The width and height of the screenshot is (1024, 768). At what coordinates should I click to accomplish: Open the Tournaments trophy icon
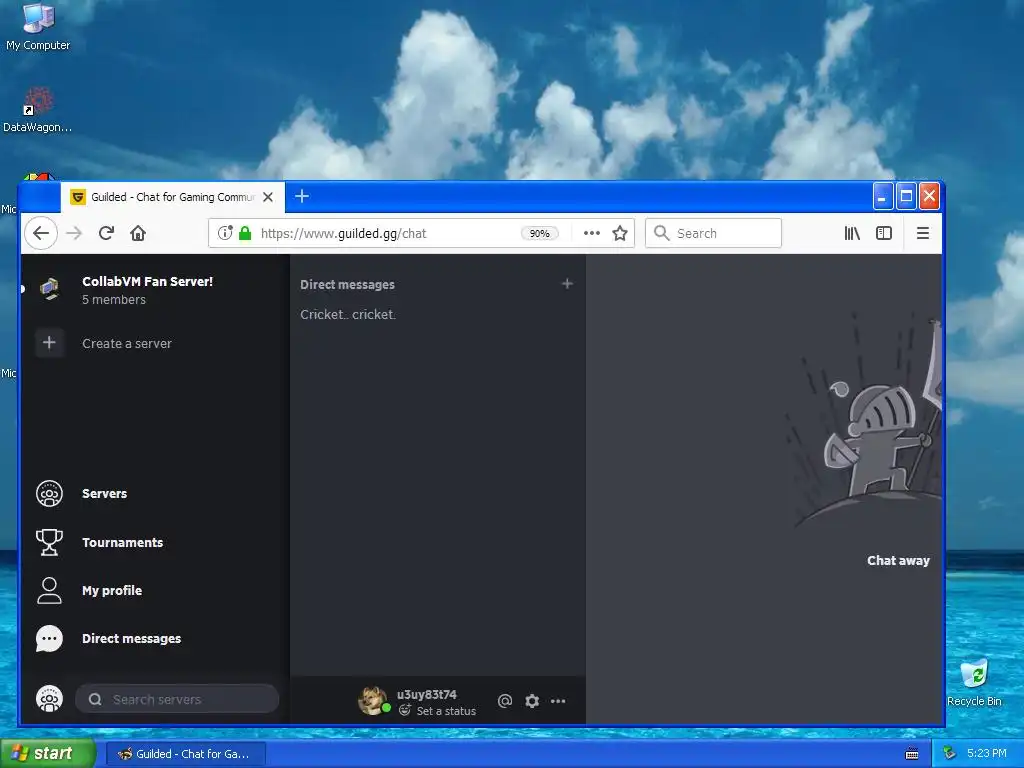click(x=49, y=542)
